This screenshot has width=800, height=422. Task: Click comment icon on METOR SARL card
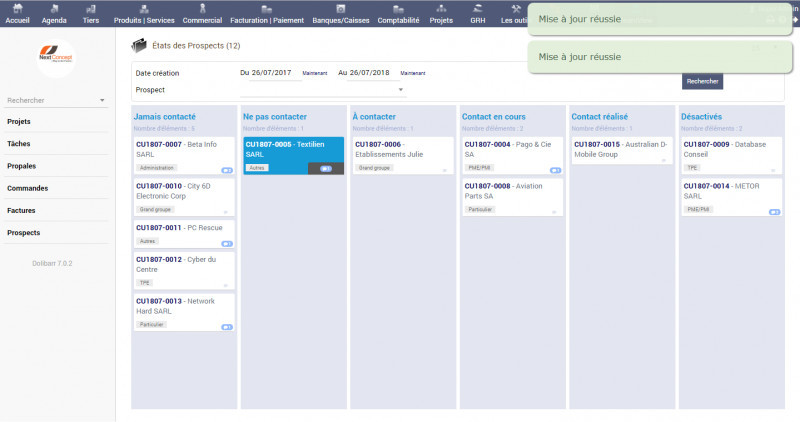click(774, 212)
